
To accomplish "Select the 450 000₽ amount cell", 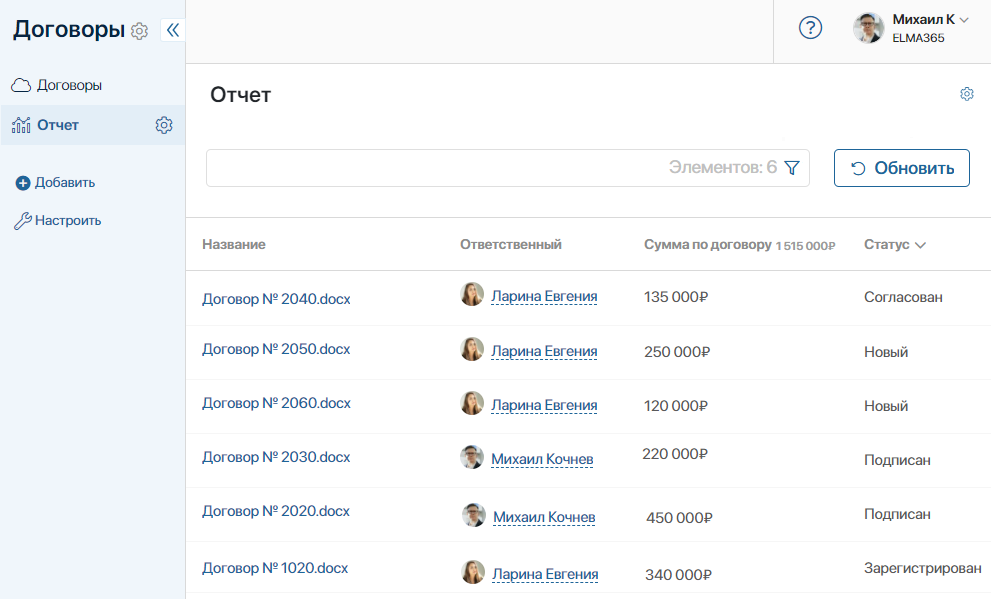I will pyautogui.click(x=679, y=518).
